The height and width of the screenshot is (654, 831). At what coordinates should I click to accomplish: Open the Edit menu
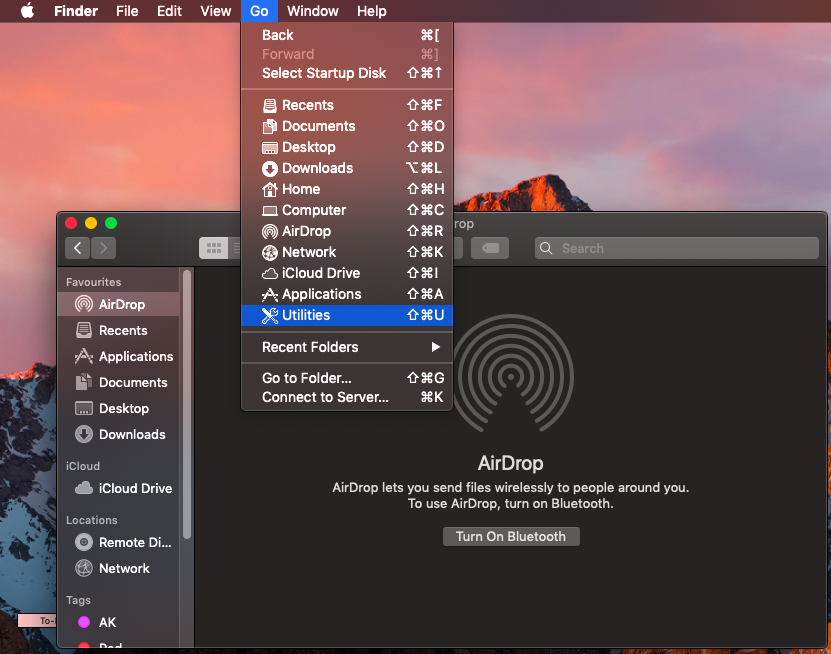169,11
